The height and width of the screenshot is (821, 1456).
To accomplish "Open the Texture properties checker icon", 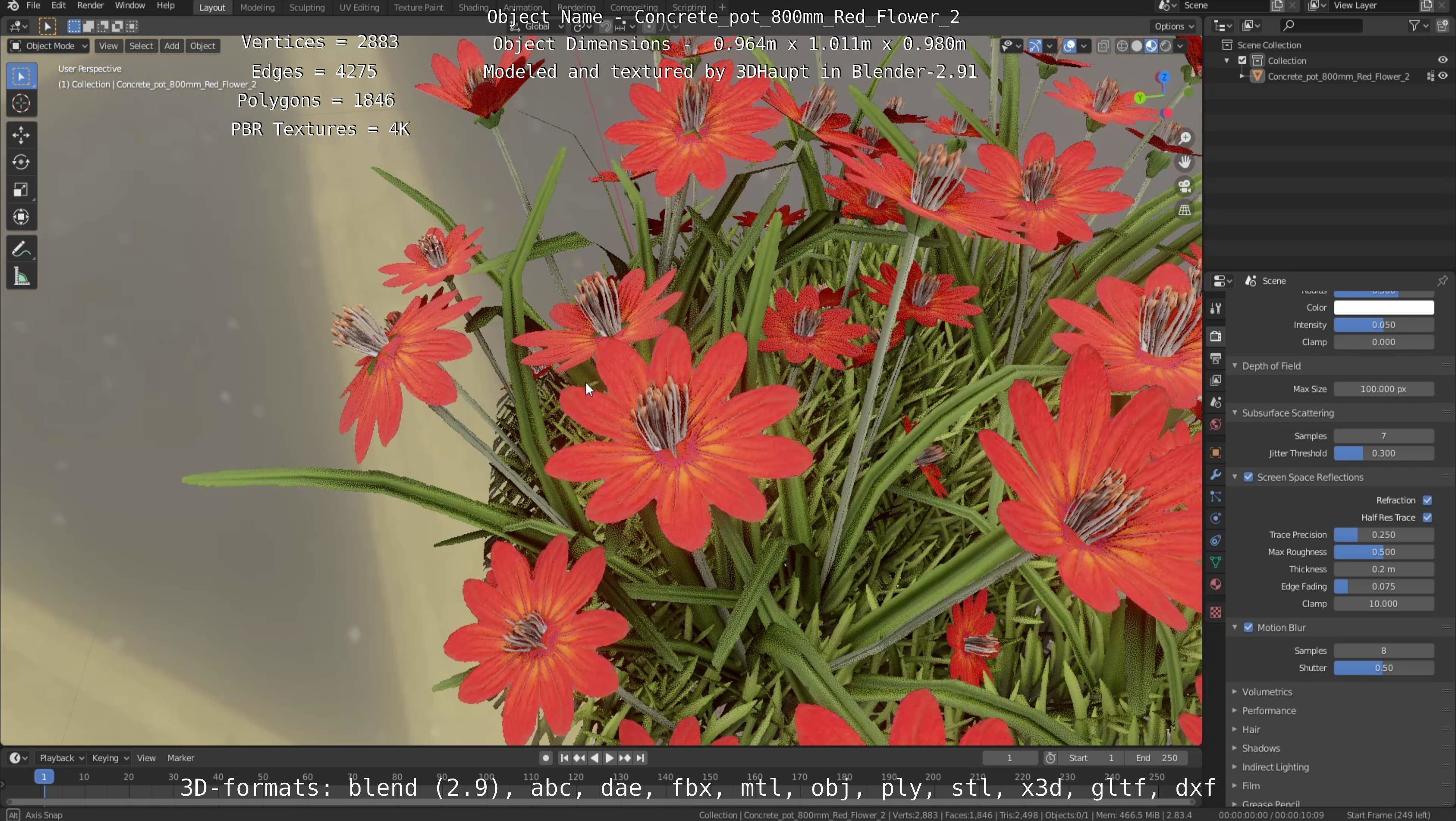I will tap(1216, 612).
